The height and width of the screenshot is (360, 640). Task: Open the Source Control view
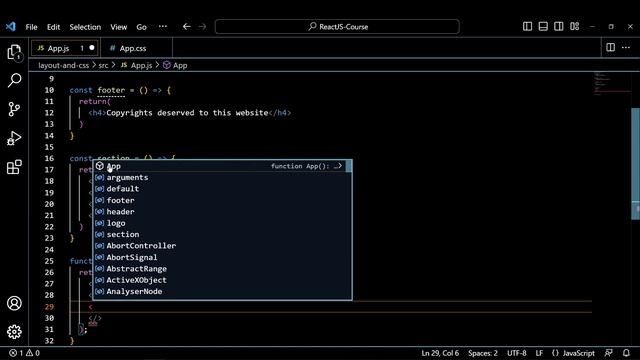click(14, 109)
